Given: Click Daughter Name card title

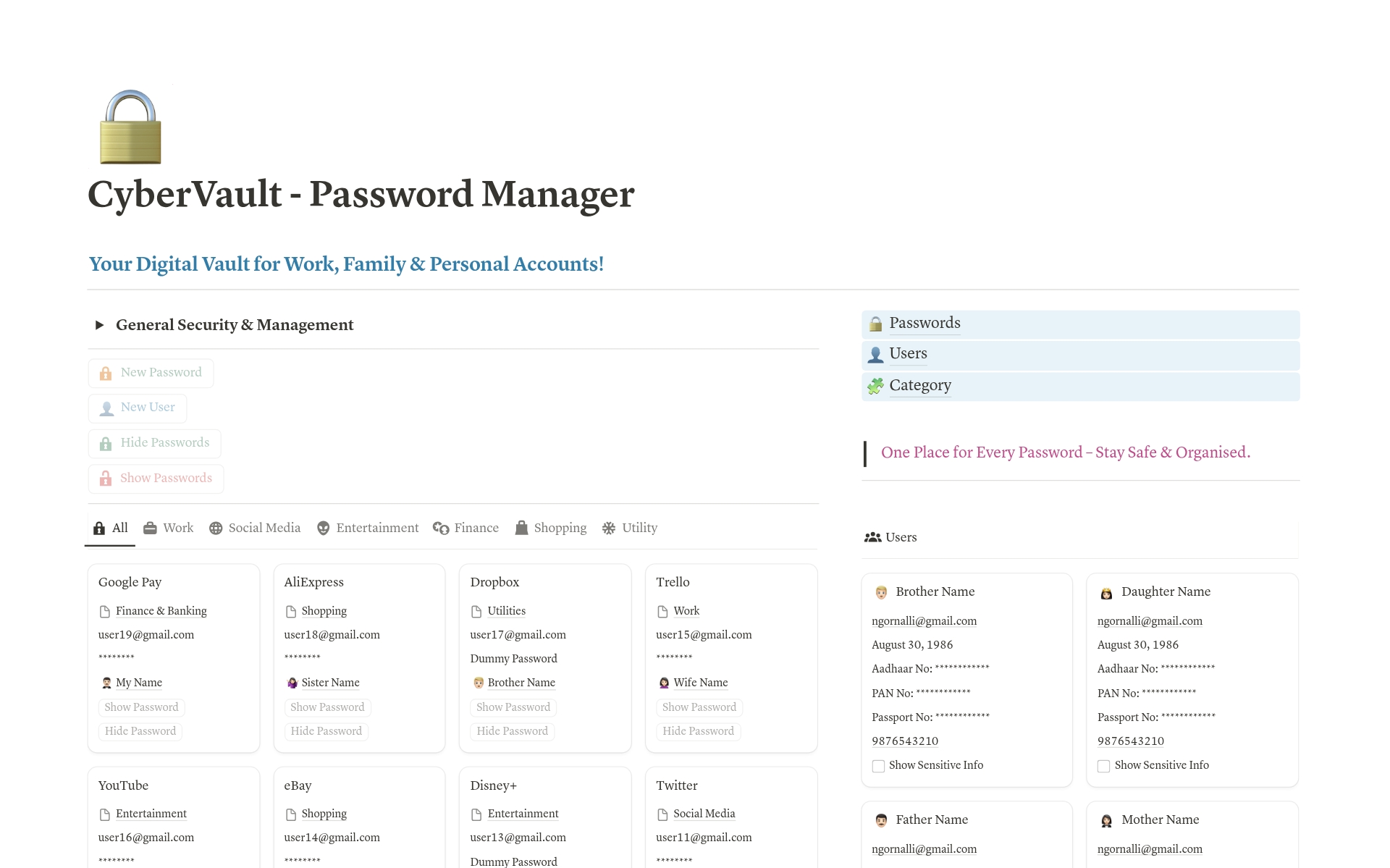Looking at the screenshot, I should tap(1166, 591).
